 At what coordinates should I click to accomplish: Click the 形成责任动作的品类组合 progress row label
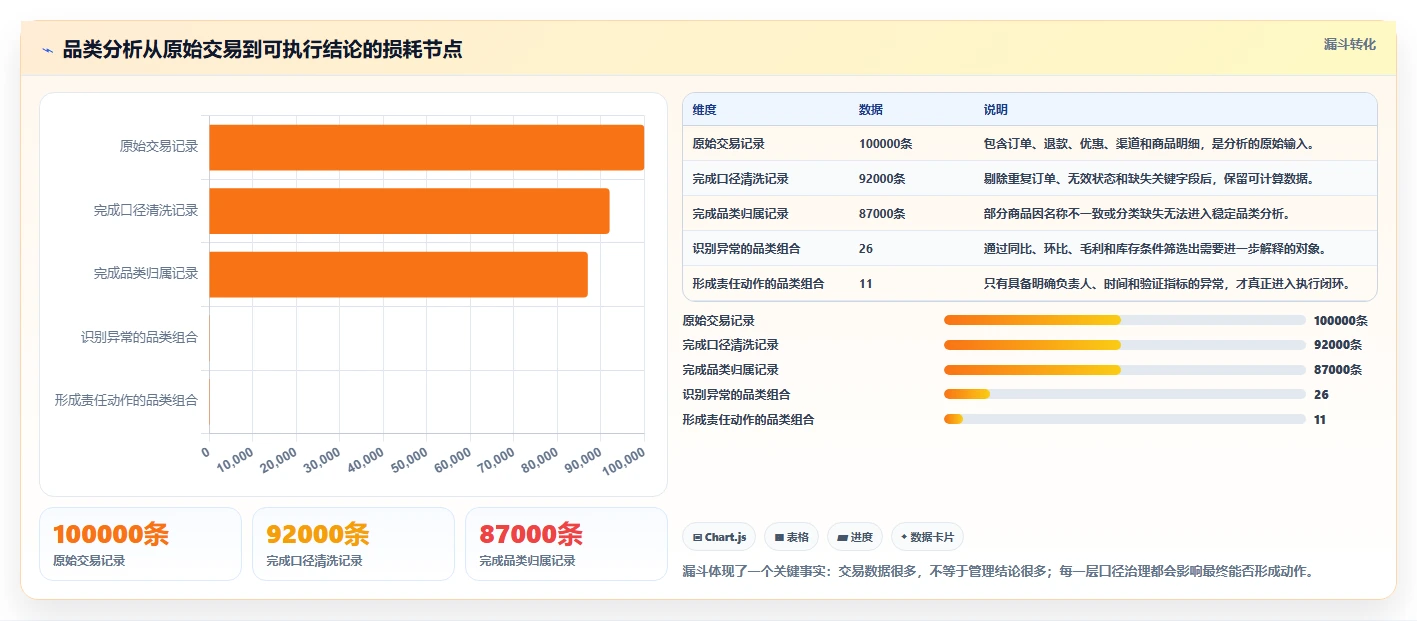point(748,420)
